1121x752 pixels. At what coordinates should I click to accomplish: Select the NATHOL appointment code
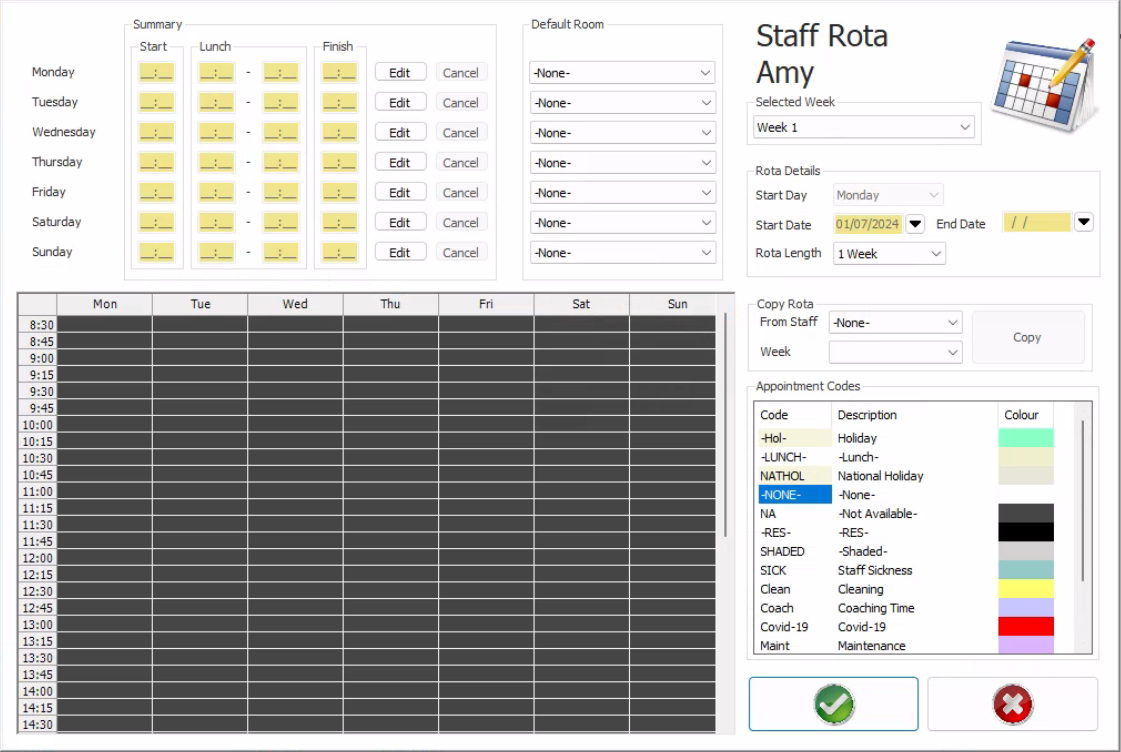794,476
